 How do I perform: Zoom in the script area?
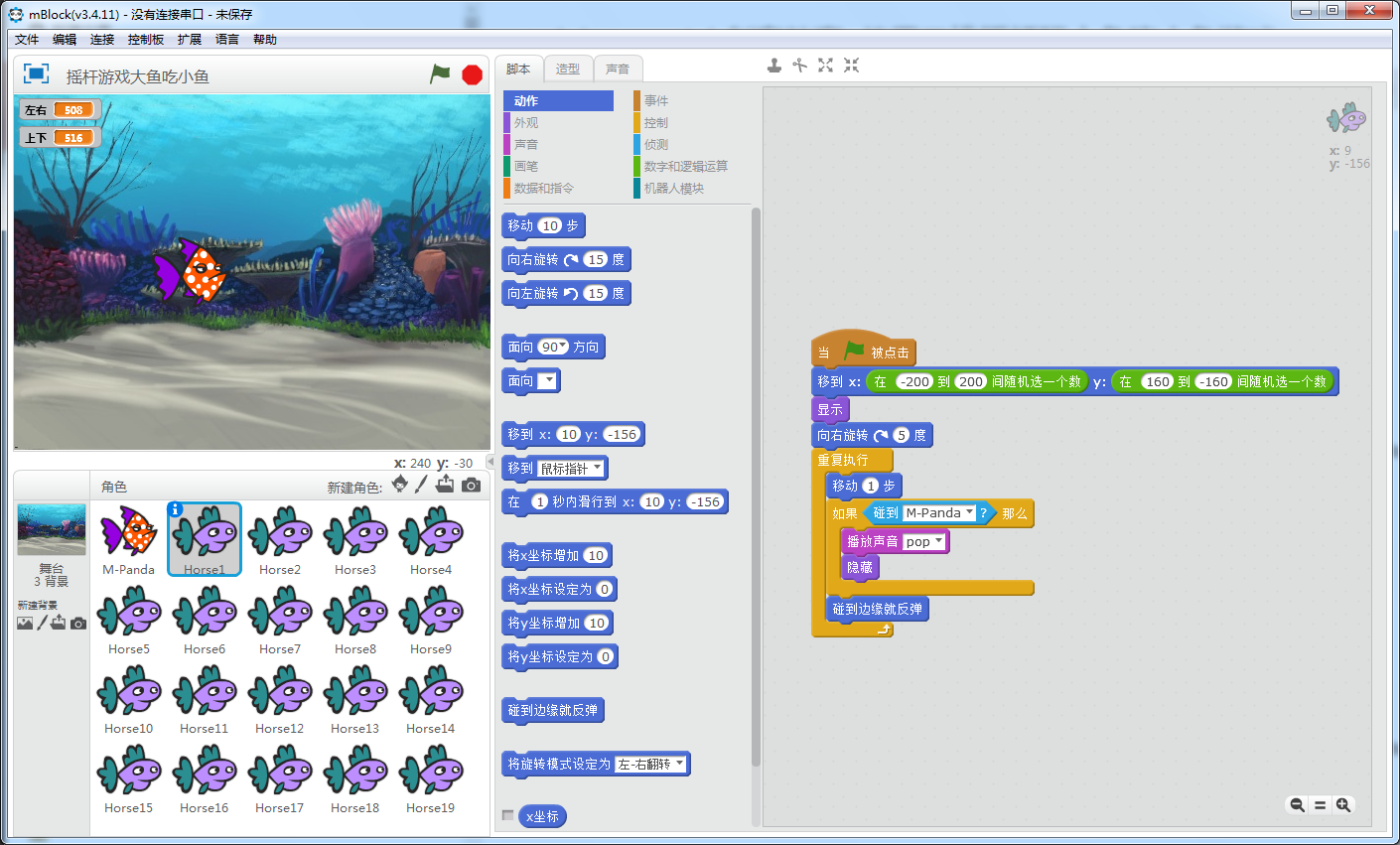click(x=1343, y=805)
